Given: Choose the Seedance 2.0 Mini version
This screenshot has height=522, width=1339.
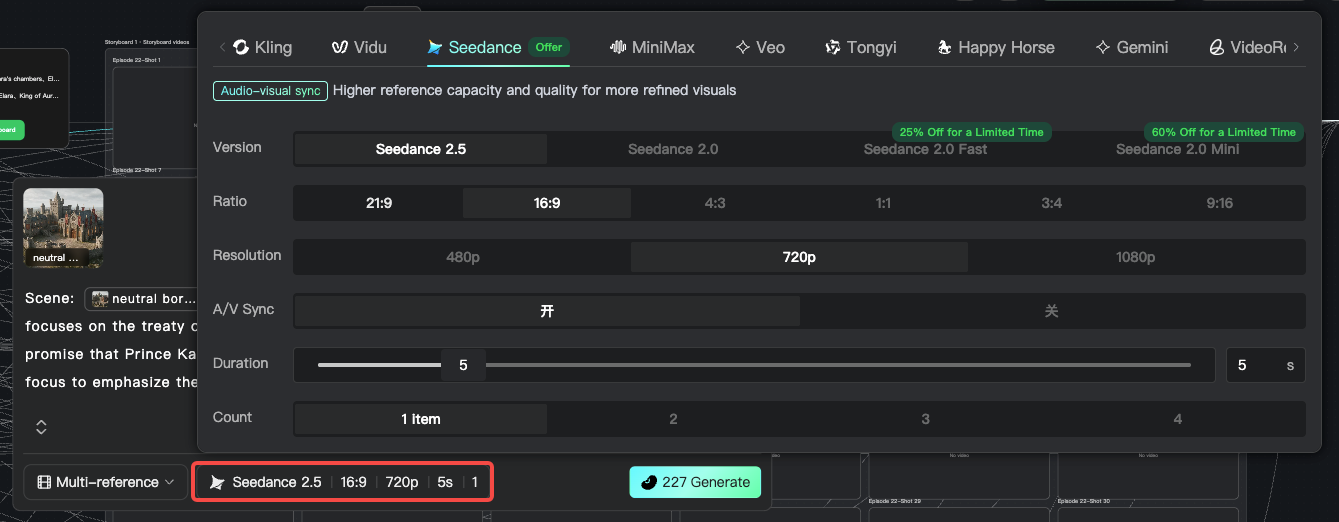Looking at the screenshot, I should coord(1177,149).
